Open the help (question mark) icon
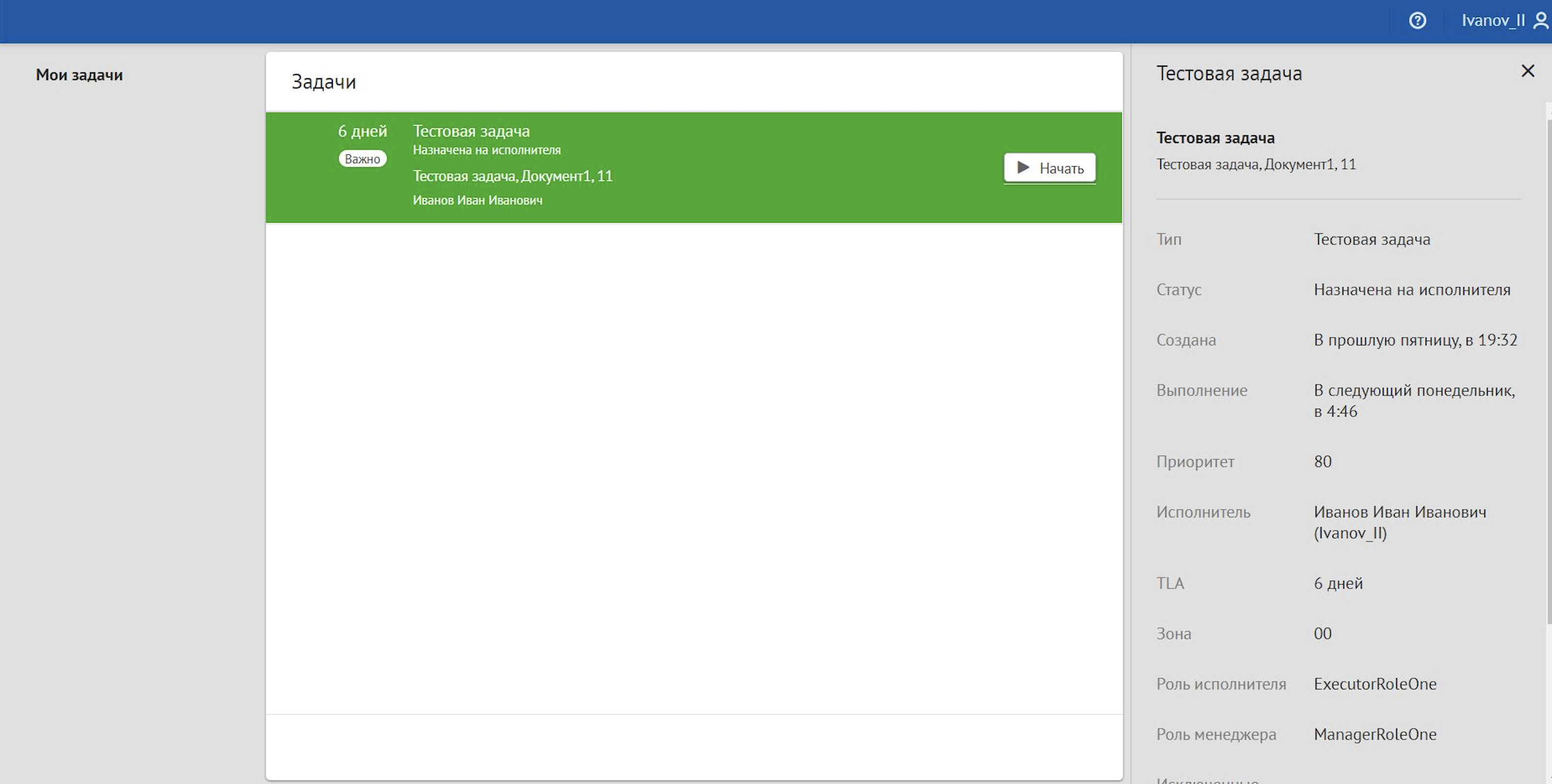1552x784 pixels. (x=1418, y=21)
